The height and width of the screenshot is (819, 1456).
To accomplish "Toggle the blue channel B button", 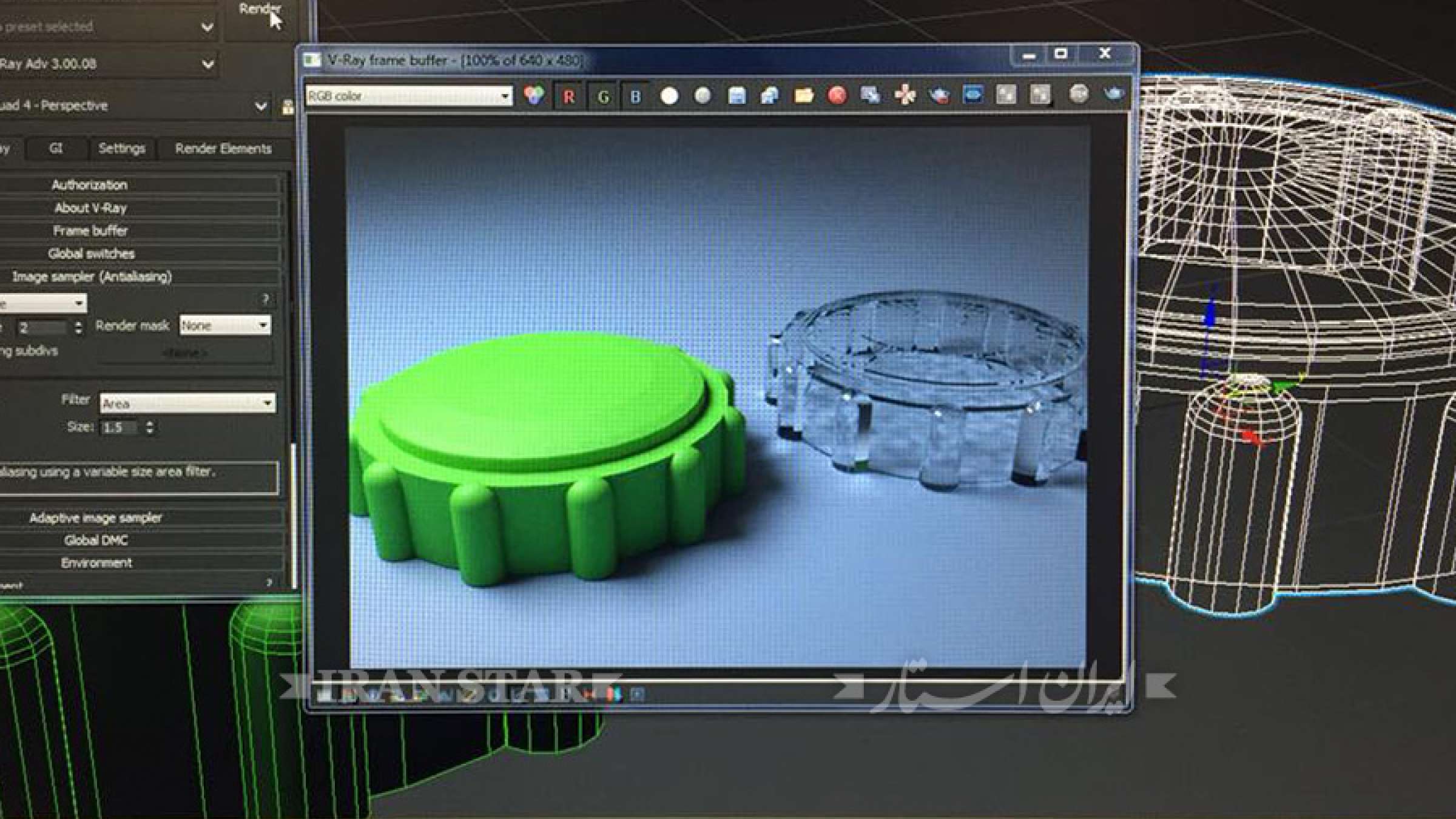I will [x=635, y=96].
